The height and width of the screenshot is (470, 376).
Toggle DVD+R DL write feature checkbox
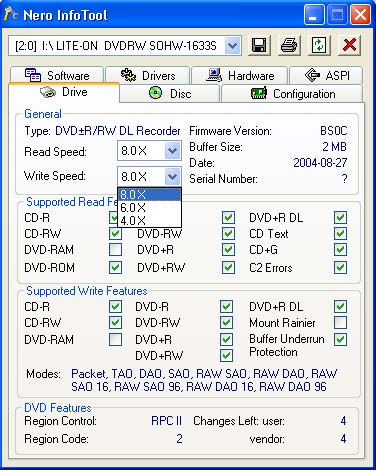point(340,306)
